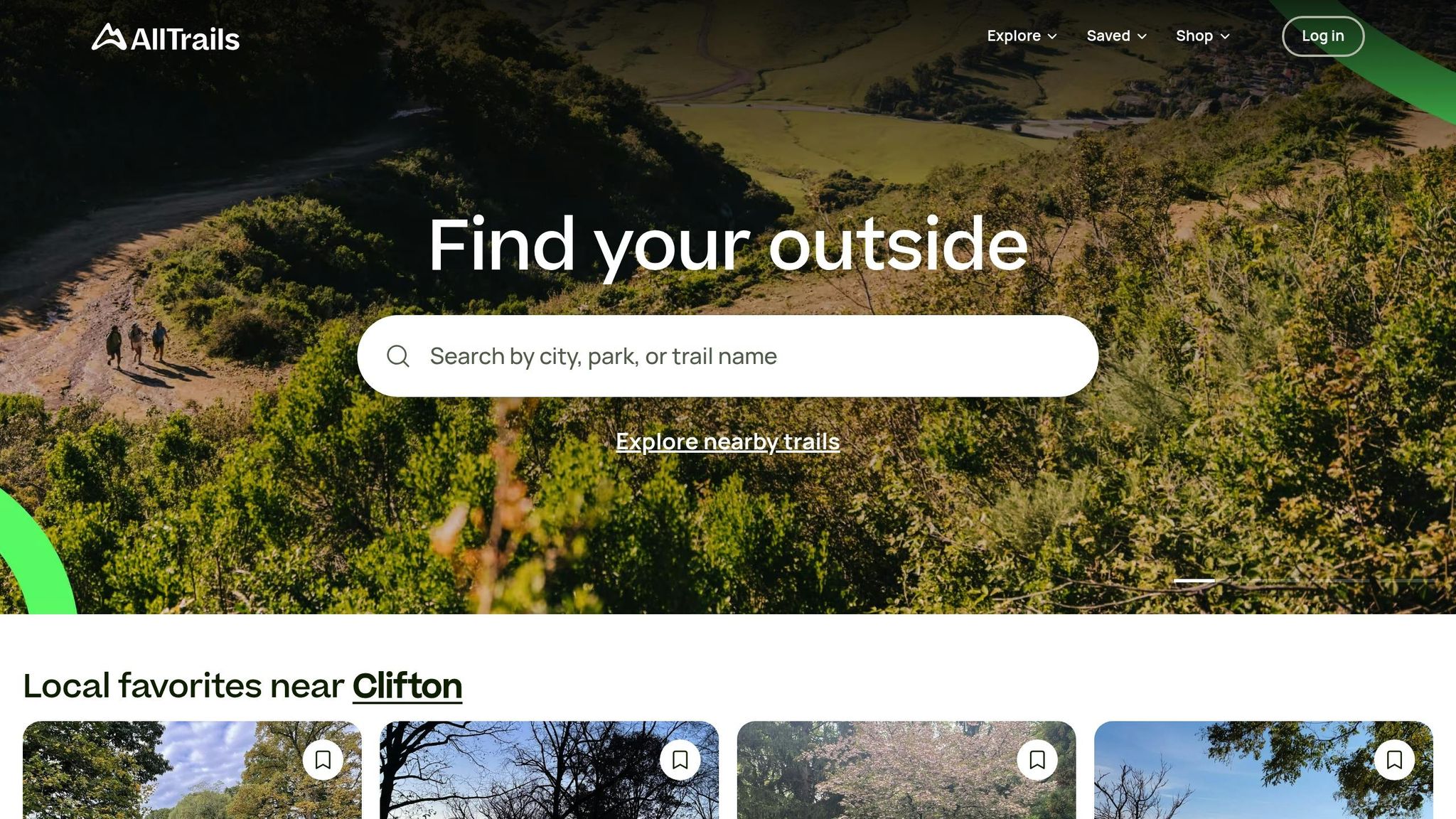Bookmark the second local favorite trail
Viewport: 1456px width, 819px height.
coord(680,760)
